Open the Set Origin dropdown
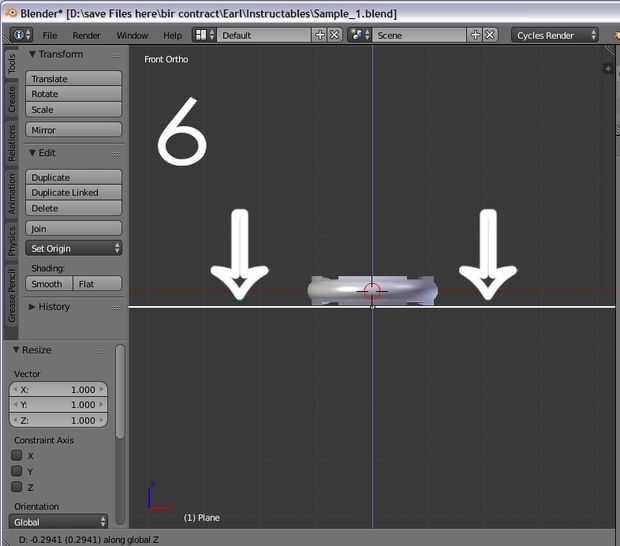This screenshot has height=546, width=620. [74, 248]
